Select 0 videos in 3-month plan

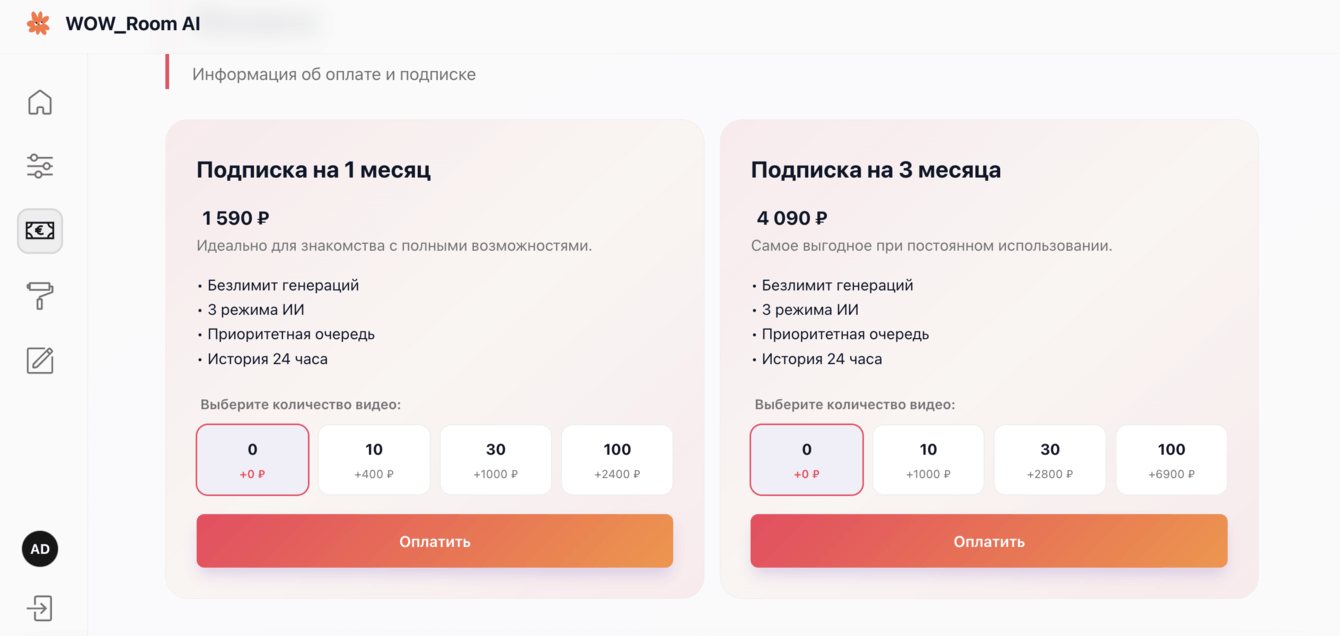click(x=807, y=460)
